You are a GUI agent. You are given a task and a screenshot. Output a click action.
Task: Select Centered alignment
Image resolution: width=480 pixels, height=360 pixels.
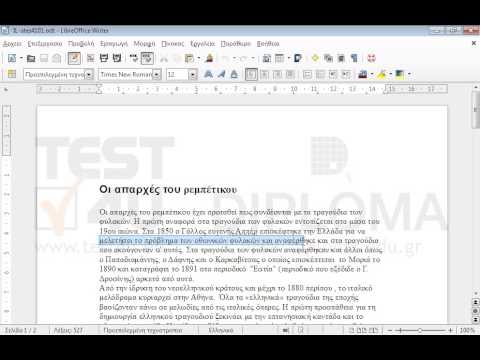tap(264, 74)
